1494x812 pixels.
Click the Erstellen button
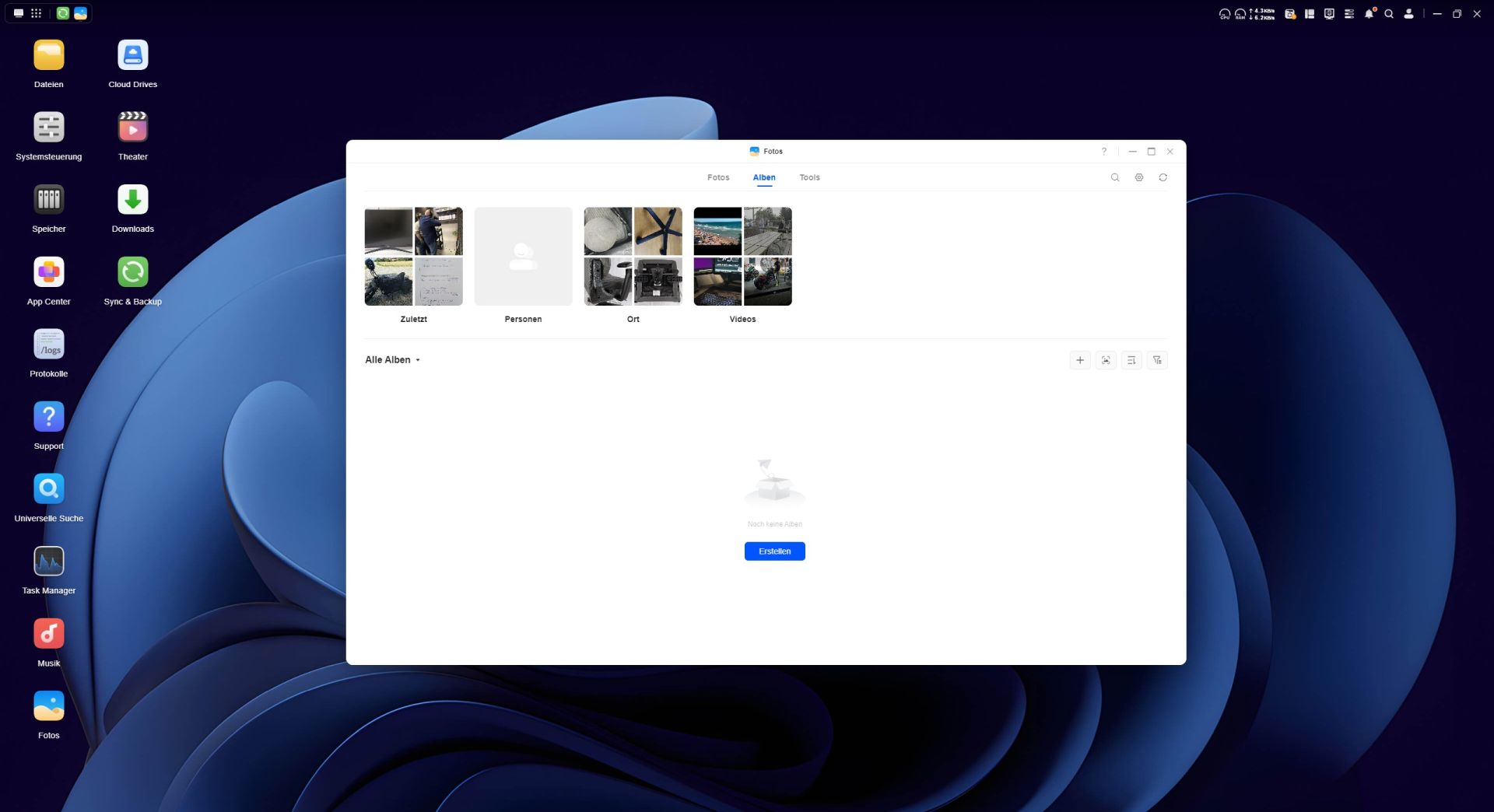pyautogui.click(x=774, y=551)
